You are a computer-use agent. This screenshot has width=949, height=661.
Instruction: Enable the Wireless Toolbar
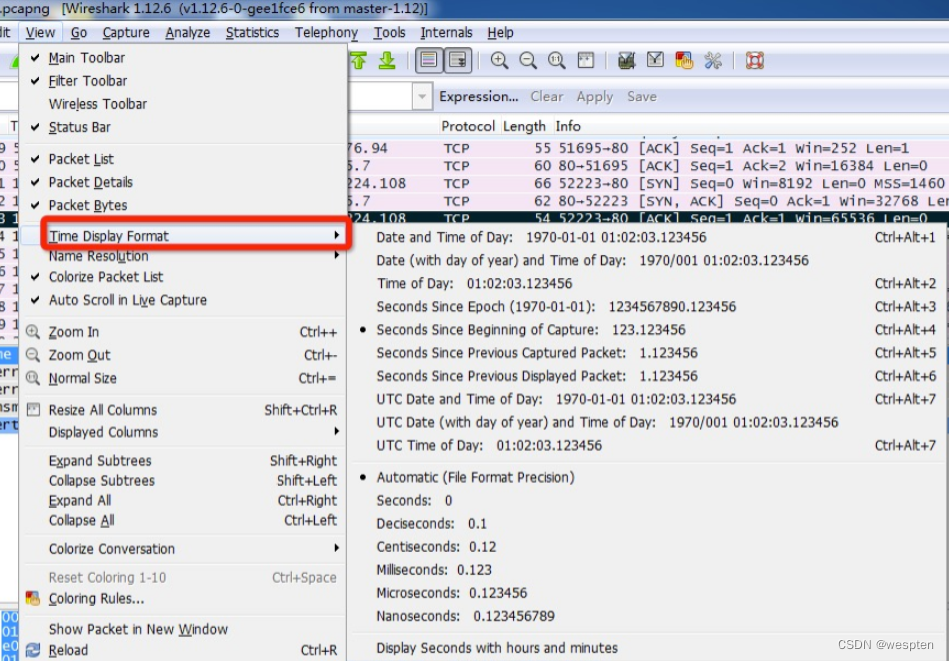point(183,104)
